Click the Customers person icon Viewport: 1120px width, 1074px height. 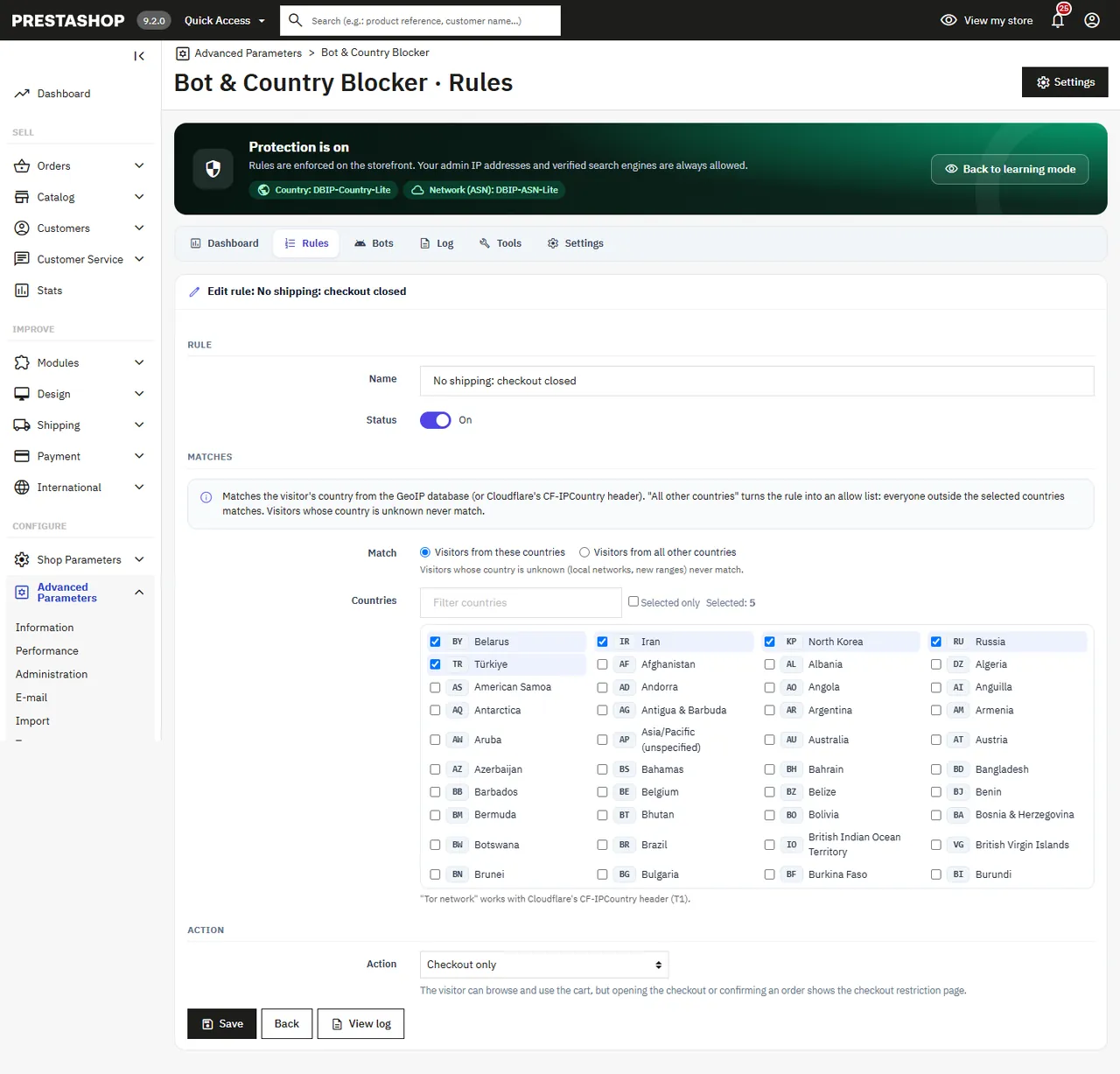[x=22, y=228]
